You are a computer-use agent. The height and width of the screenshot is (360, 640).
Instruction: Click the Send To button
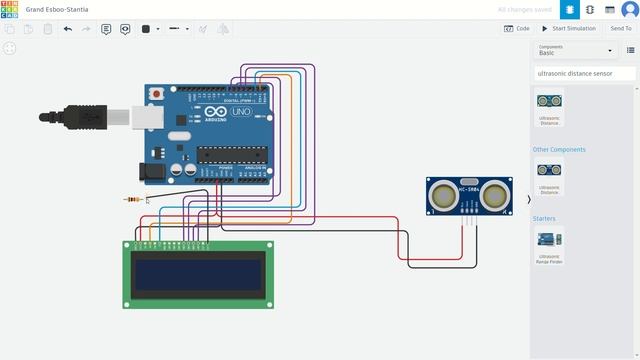(x=621, y=29)
